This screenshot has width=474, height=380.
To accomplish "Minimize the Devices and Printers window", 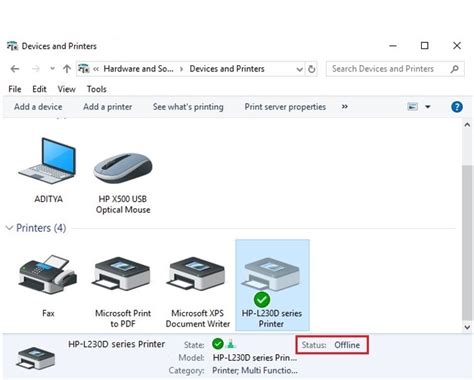I will [393, 46].
